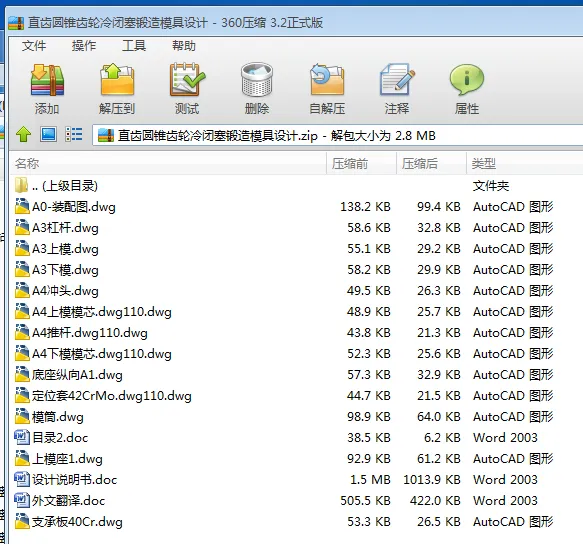Open the 操作 menu

[x=84, y=46]
